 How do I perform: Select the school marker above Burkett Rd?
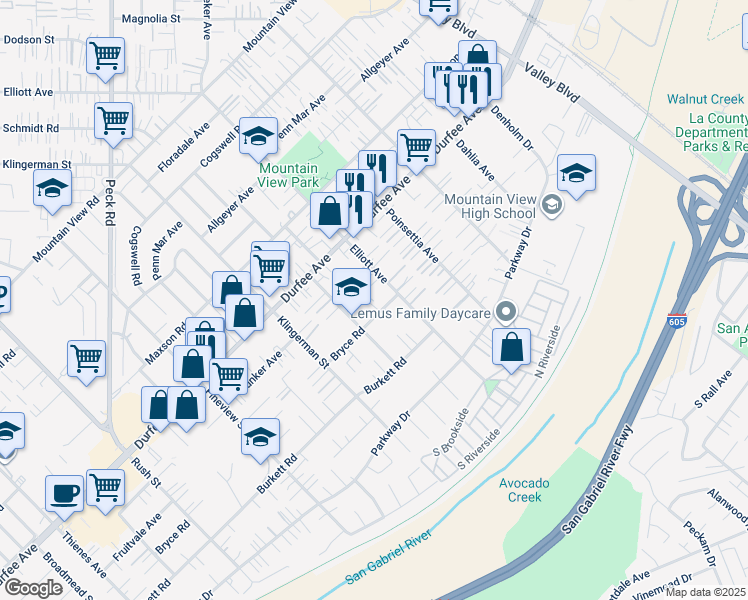click(260, 439)
